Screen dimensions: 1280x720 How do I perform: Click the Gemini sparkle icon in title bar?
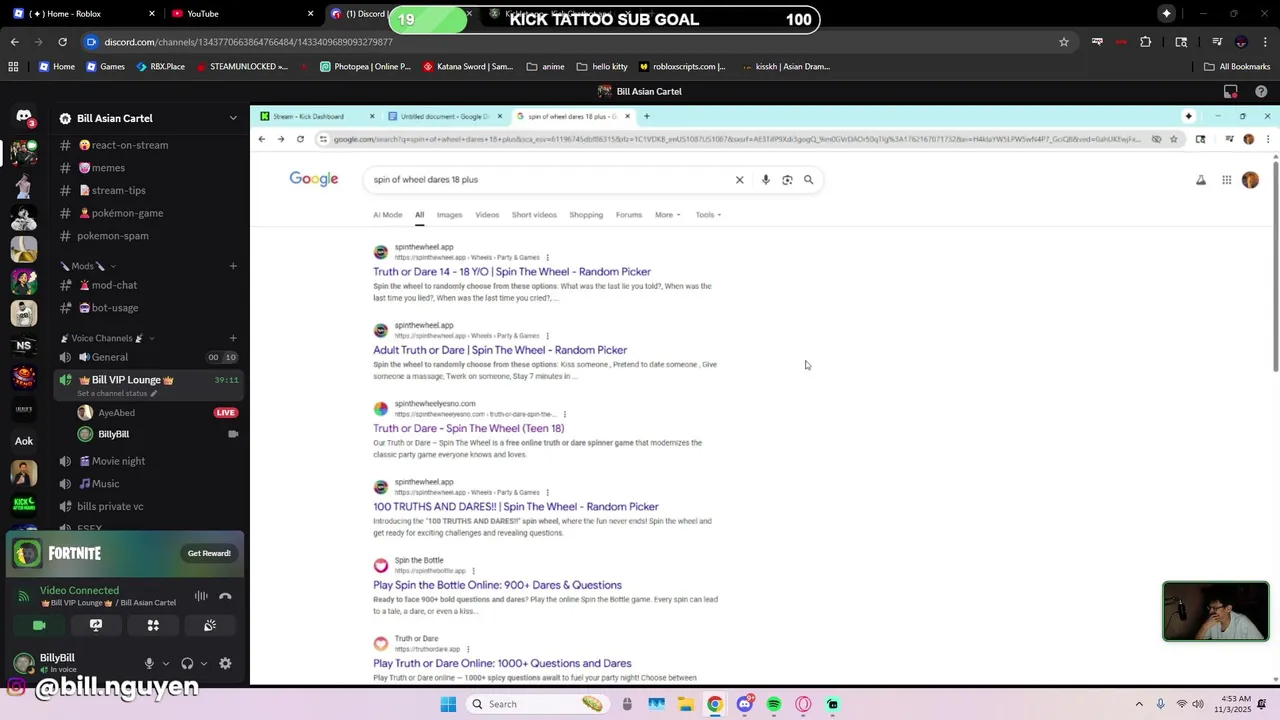coord(1166,13)
